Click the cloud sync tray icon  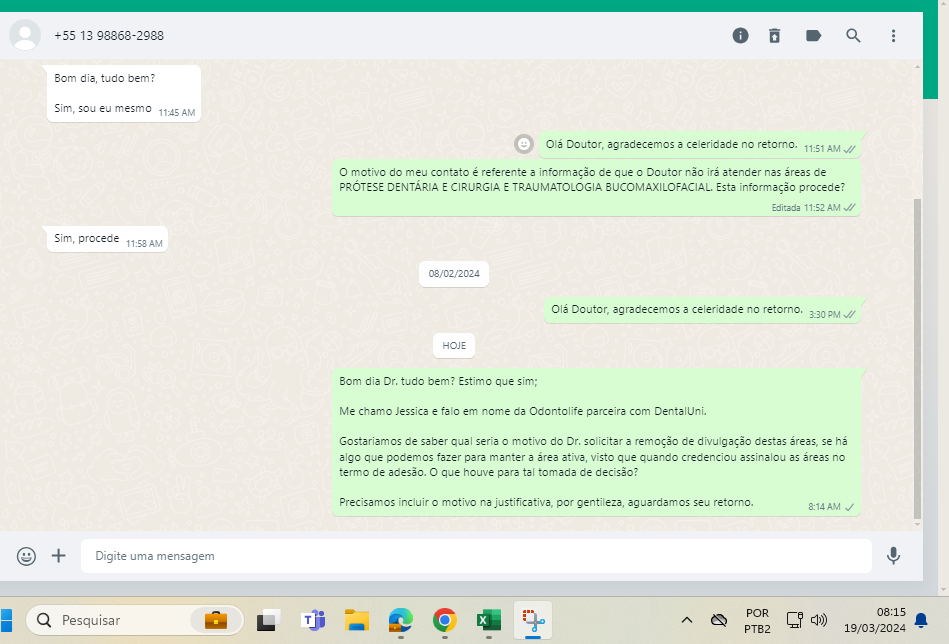click(718, 620)
